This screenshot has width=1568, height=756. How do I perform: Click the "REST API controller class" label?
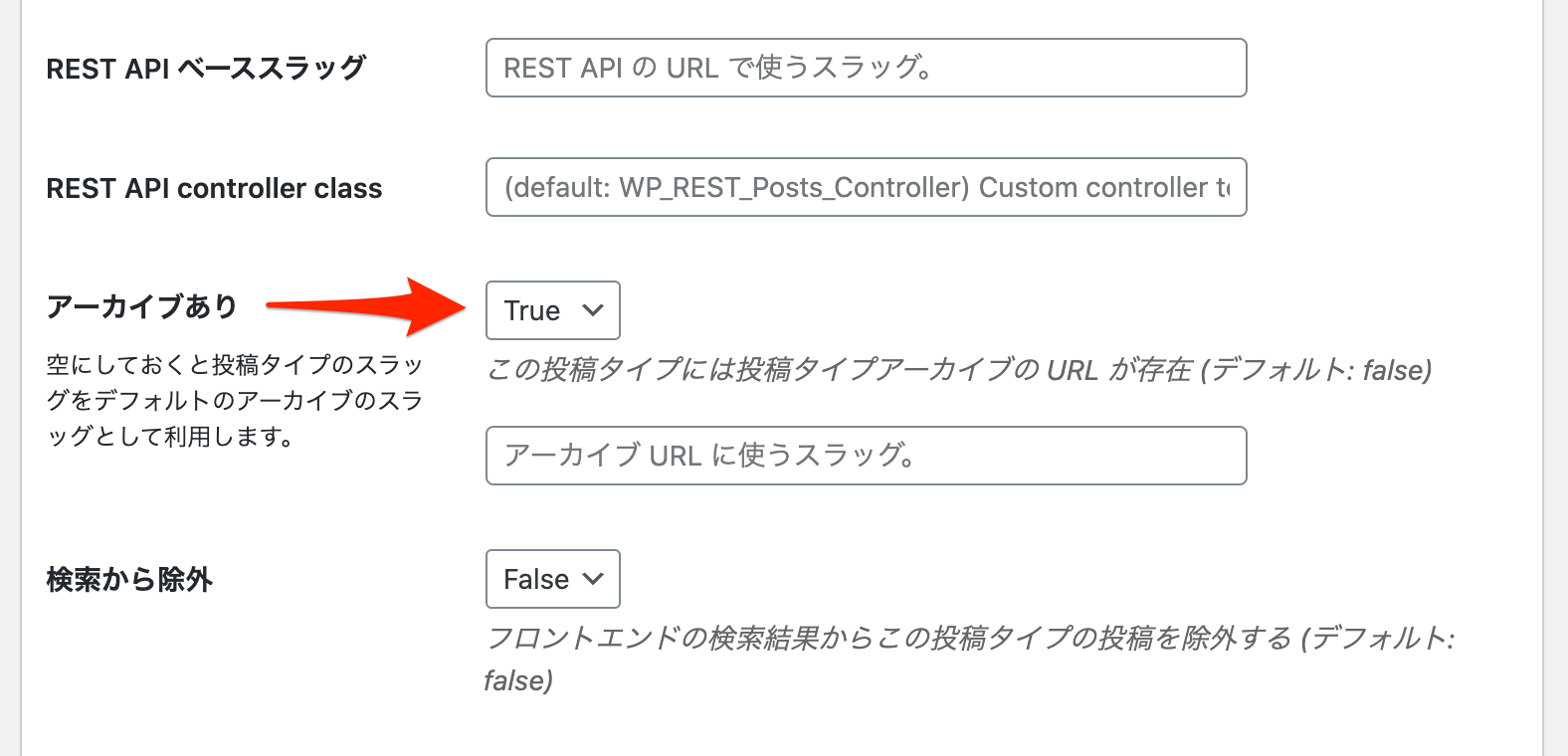click(x=214, y=188)
